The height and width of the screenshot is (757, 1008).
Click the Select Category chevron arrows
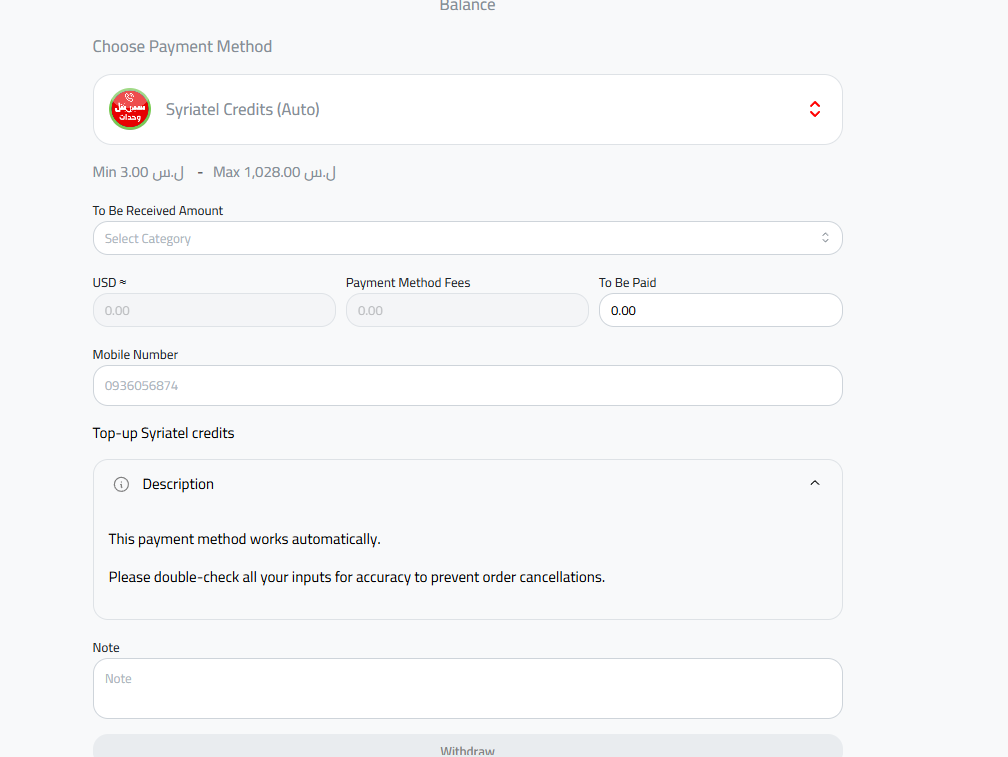pos(825,238)
